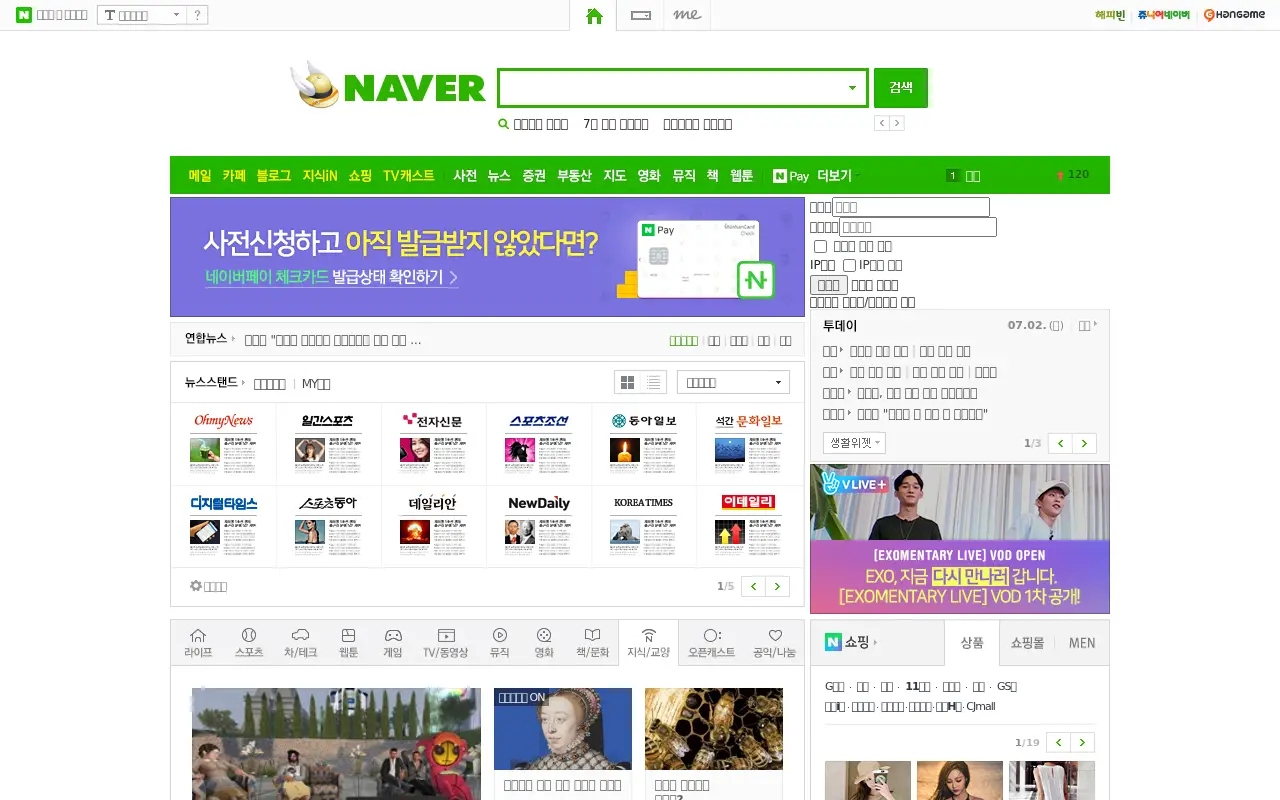
Task: Switch newsstand to list view icon
Action: (654, 383)
